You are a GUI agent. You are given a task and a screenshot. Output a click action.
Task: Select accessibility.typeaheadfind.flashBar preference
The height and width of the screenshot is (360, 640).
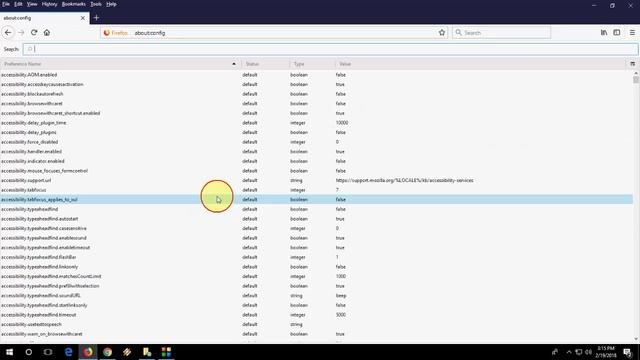click(x=317, y=257)
